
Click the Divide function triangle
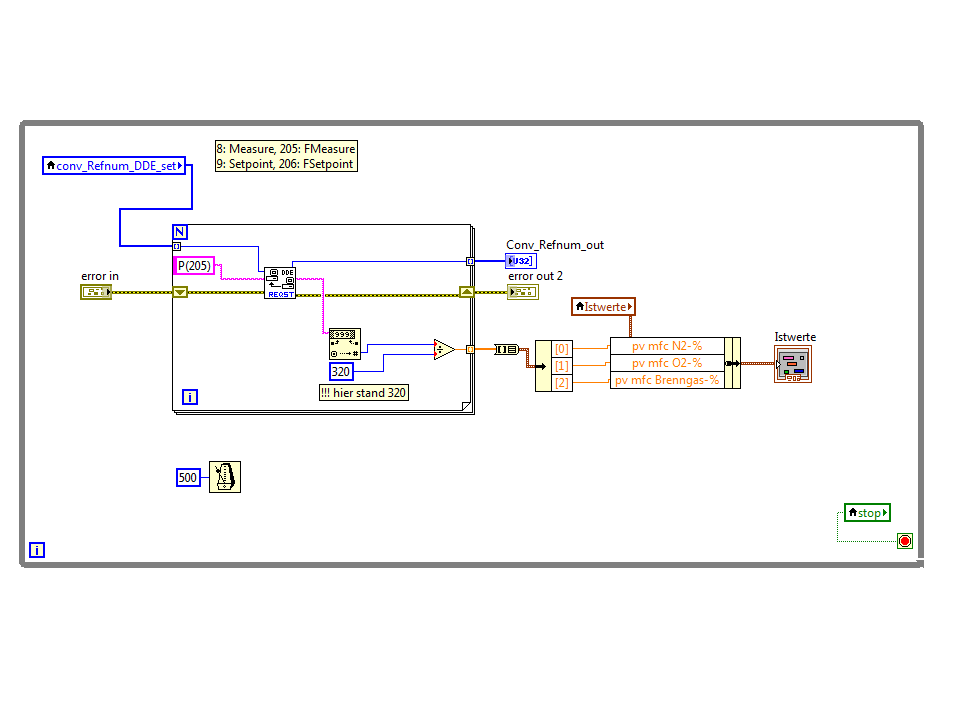[444, 349]
